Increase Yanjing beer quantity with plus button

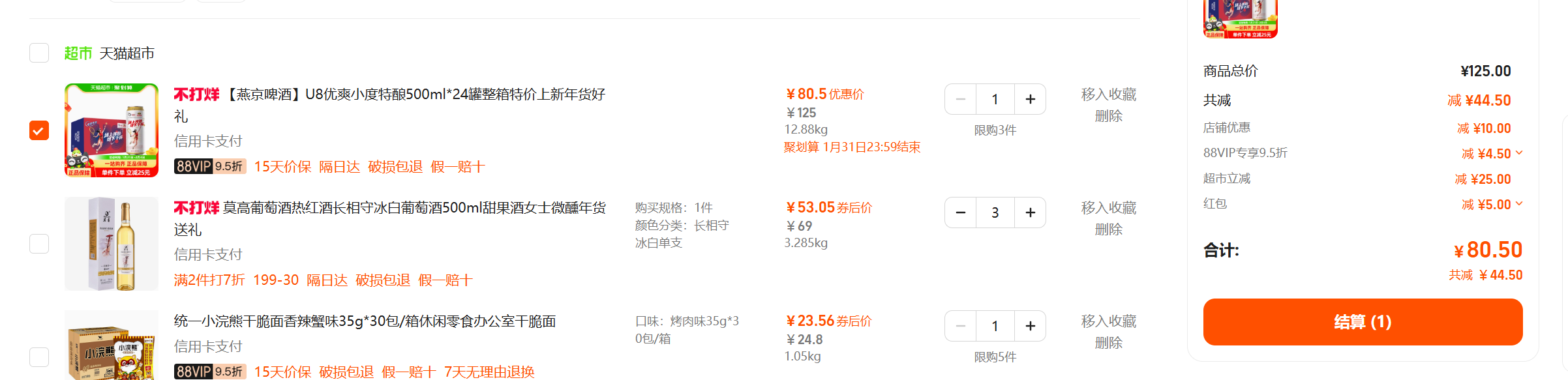(1030, 99)
